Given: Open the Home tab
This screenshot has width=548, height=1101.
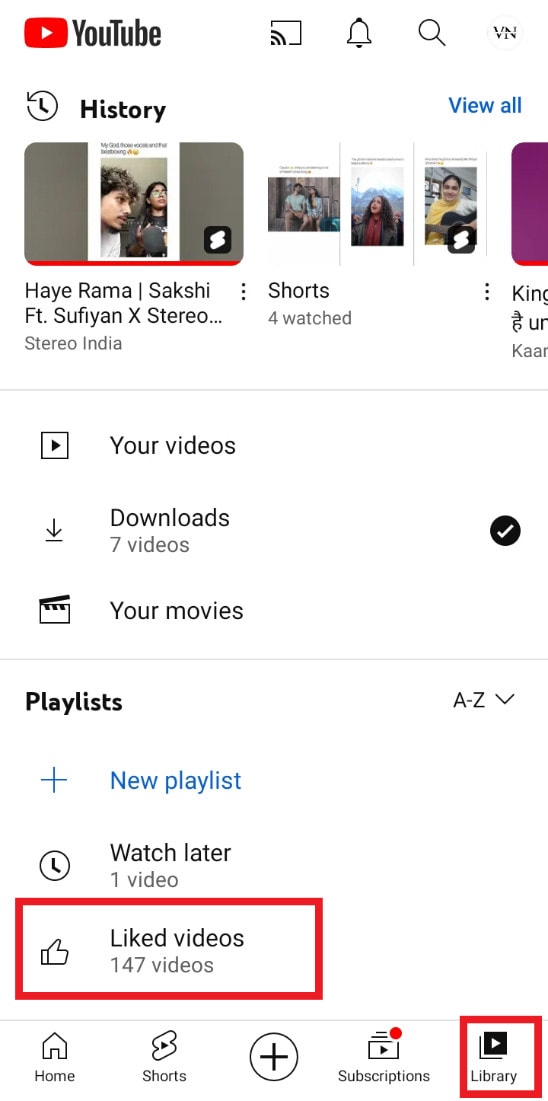Looking at the screenshot, I should pyautogui.click(x=54, y=1057).
